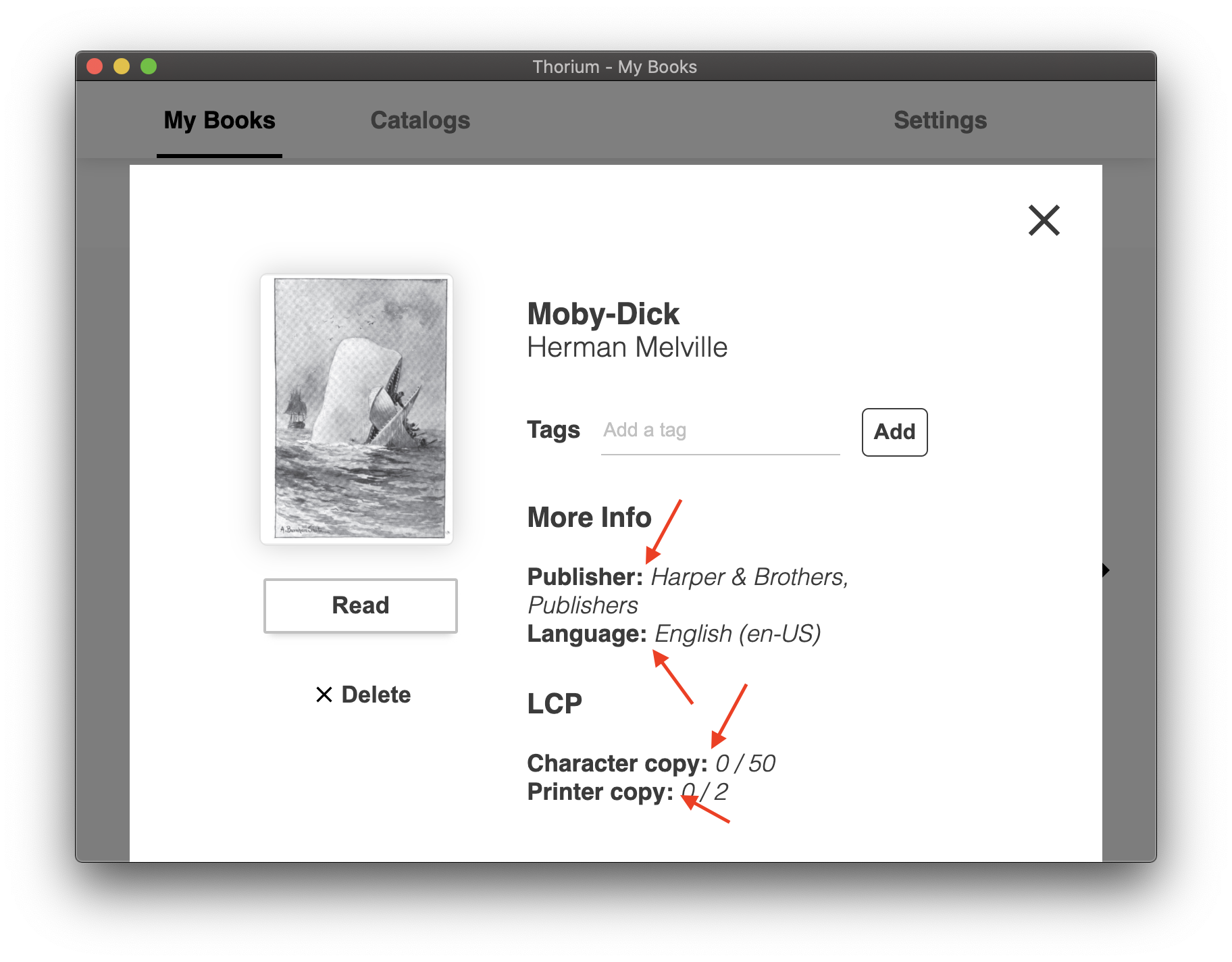Click the red close window button
The height and width of the screenshot is (962, 1232).
[95, 66]
